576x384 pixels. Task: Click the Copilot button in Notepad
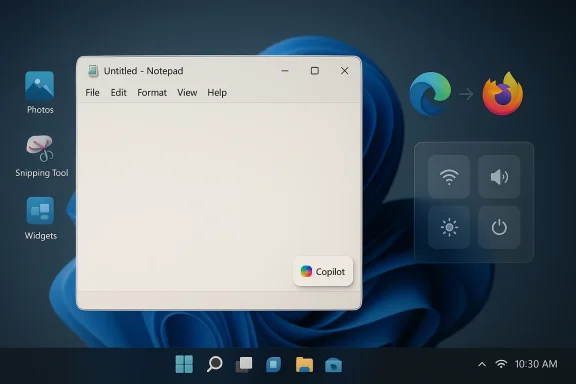(323, 272)
